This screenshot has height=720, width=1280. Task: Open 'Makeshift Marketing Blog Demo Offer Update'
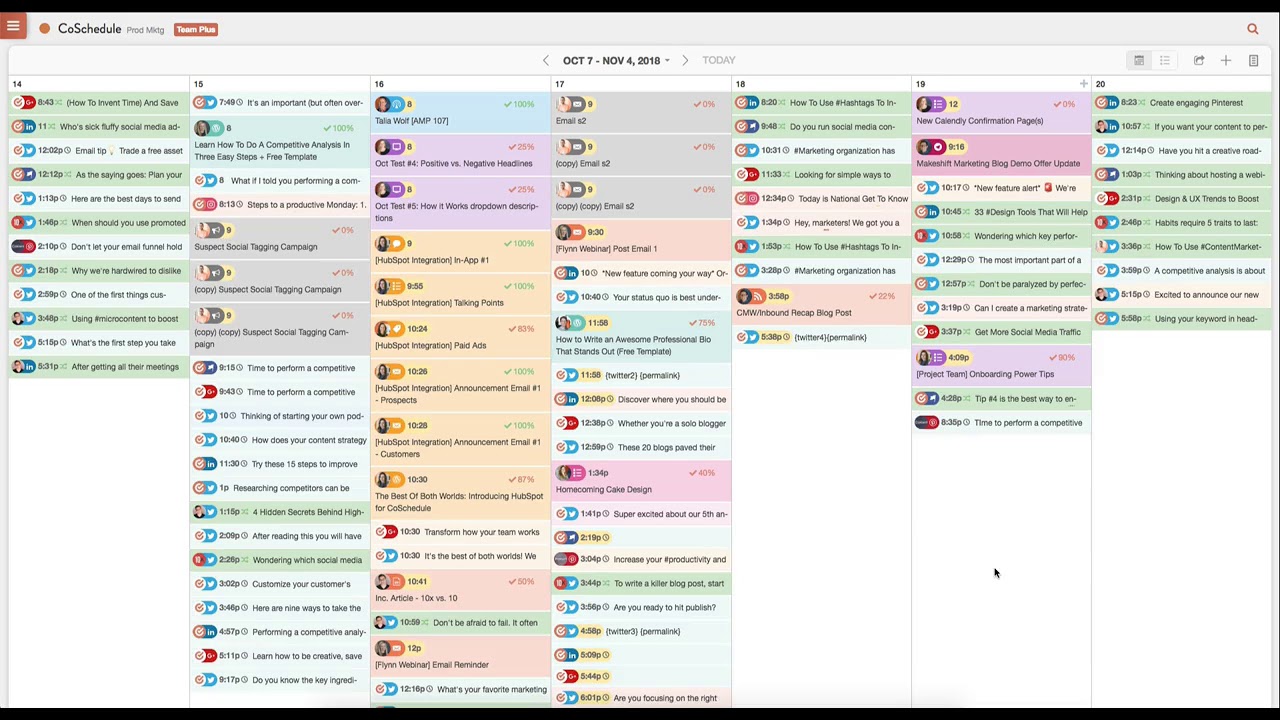(x=1001, y=155)
